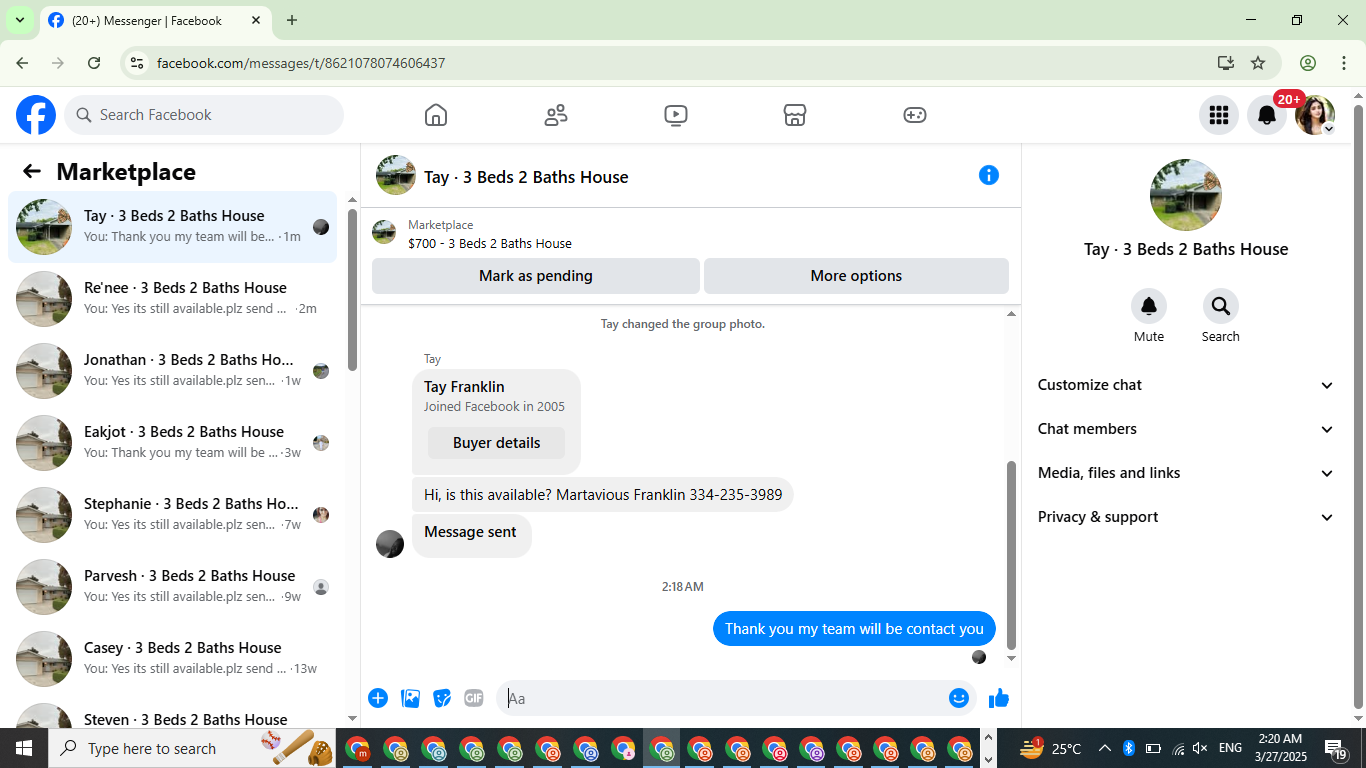Expand Privacy & support section
The width and height of the screenshot is (1366, 768).
[x=1186, y=517]
